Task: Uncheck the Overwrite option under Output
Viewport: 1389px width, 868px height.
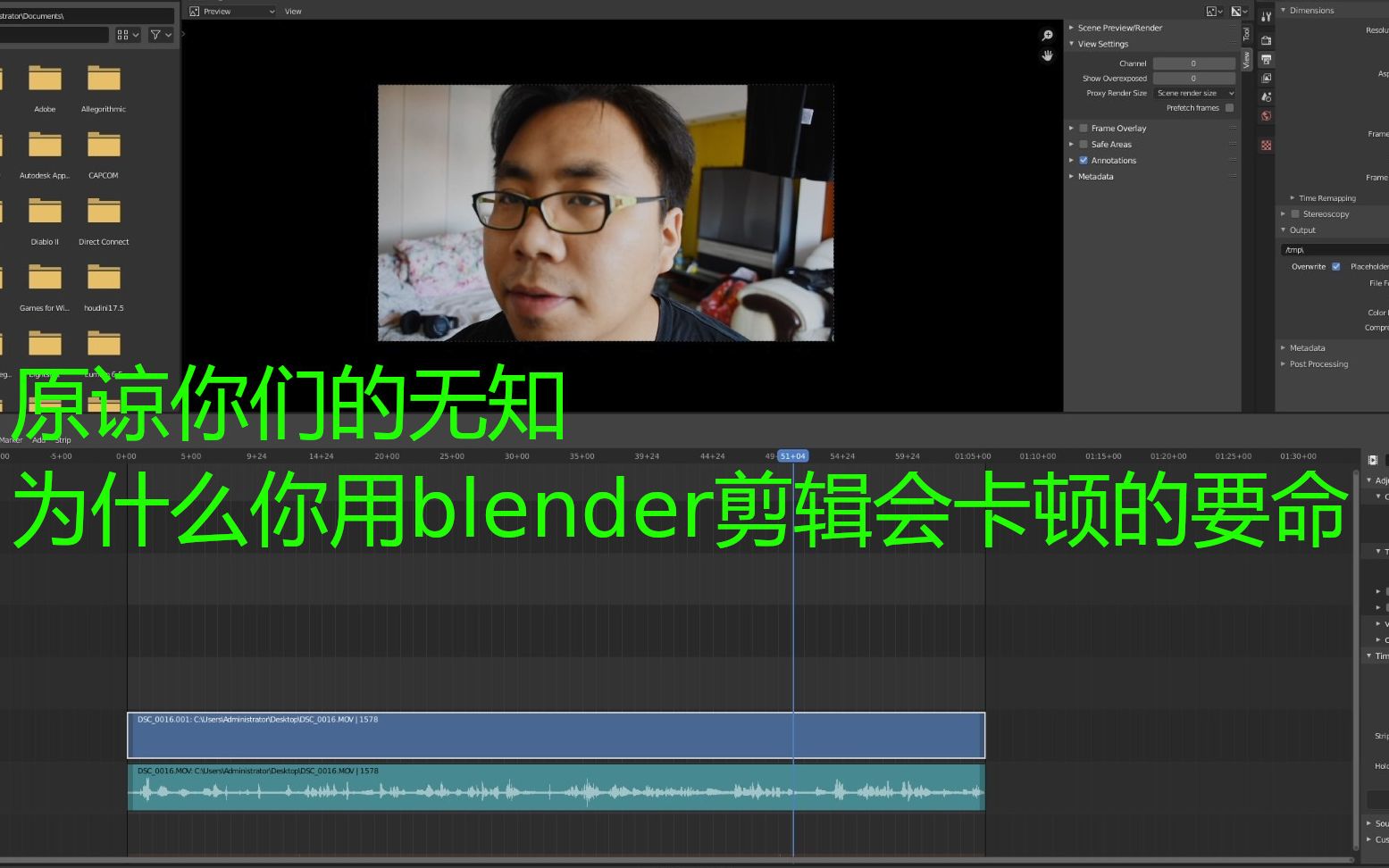Action: 1336,266
